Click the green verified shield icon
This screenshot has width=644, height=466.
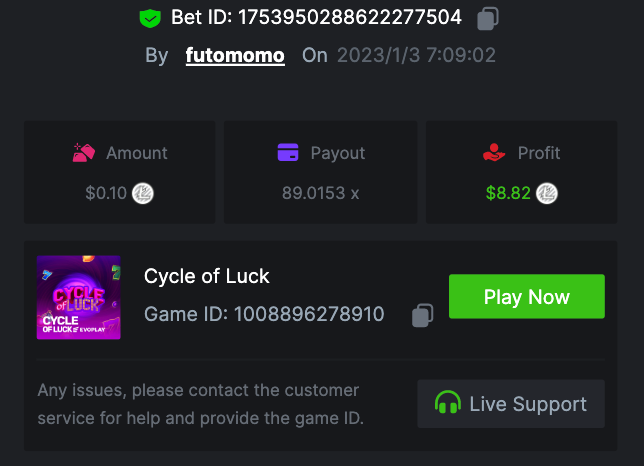coord(150,18)
